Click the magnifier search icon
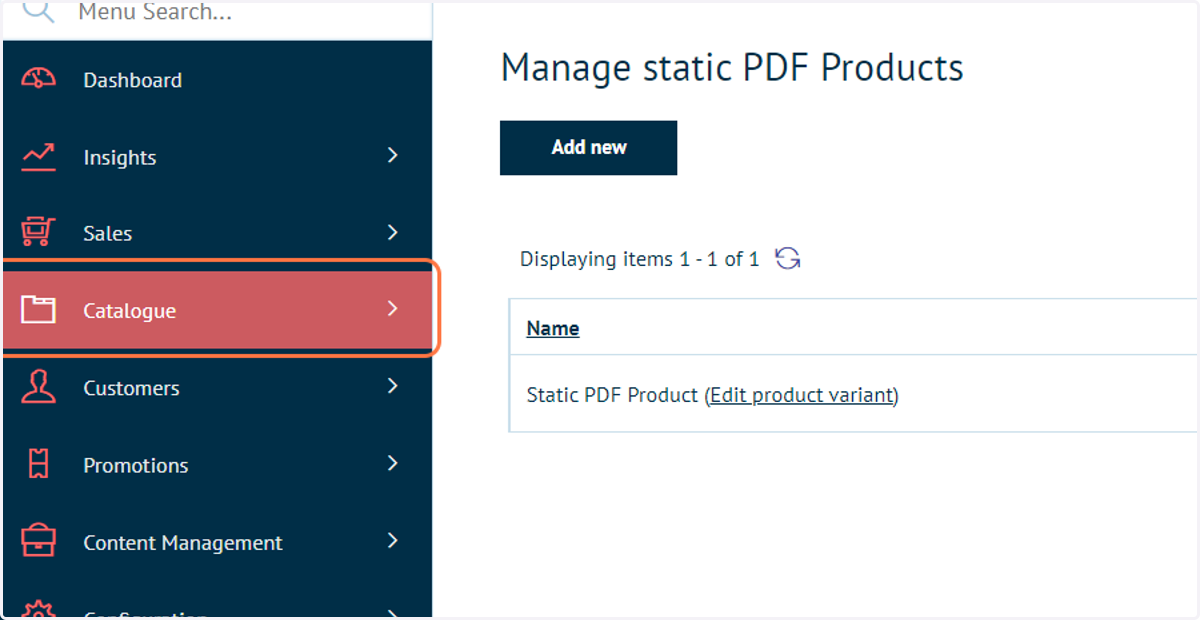 pos(38,10)
